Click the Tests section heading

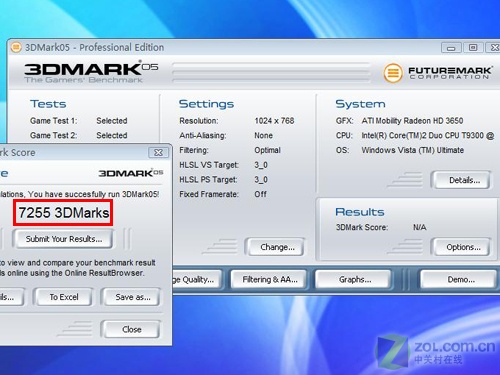[x=48, y=104]
